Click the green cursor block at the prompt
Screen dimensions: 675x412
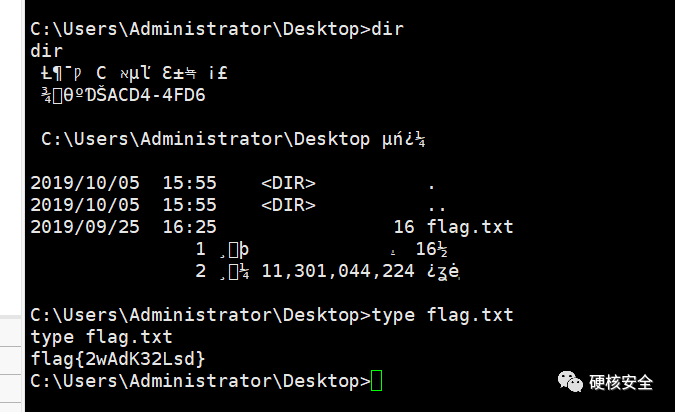point(376,381)
